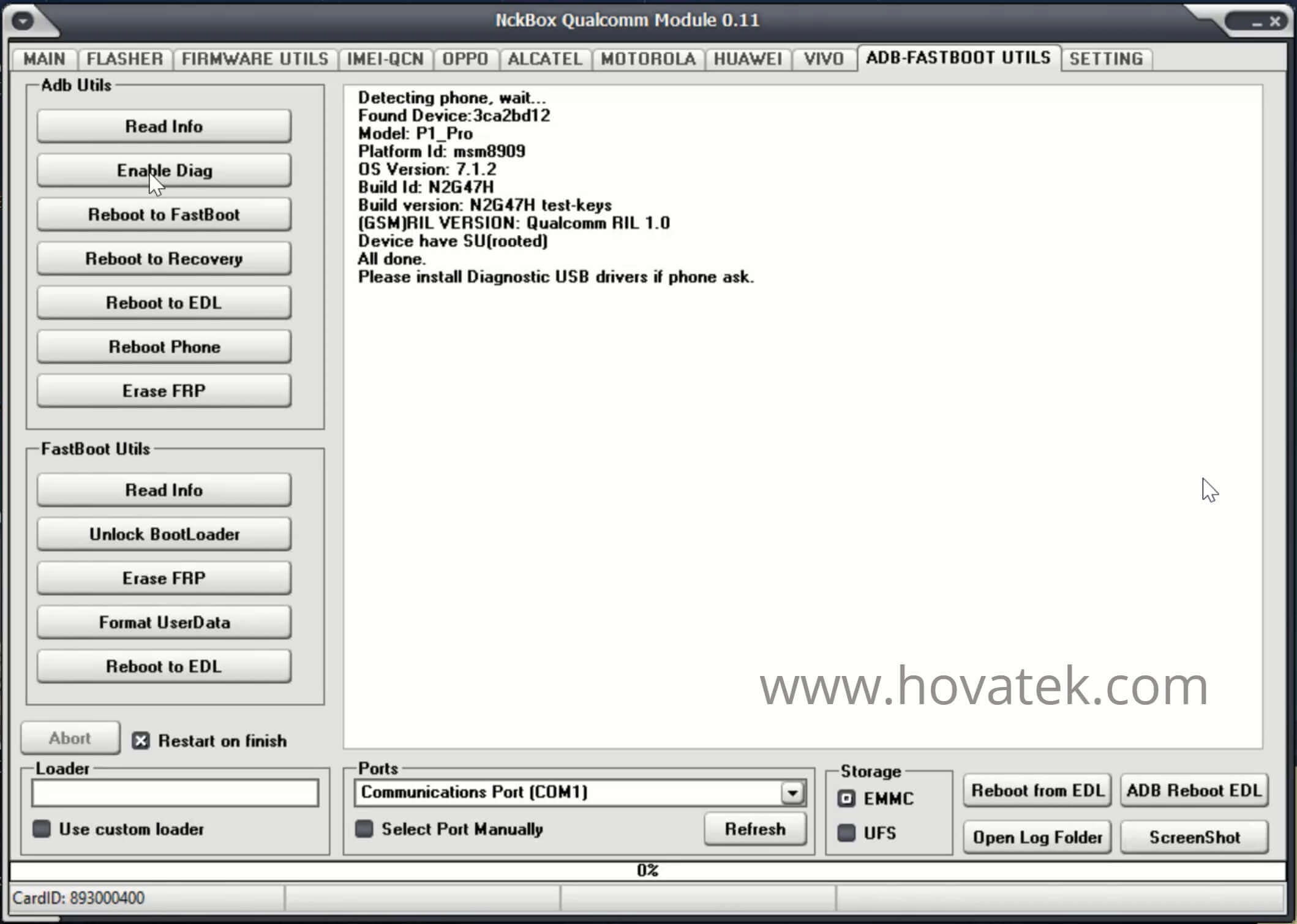Switch to the IMEI-QCN tab
Viewport: 1297px width, 924px height.
click(385, 59)
